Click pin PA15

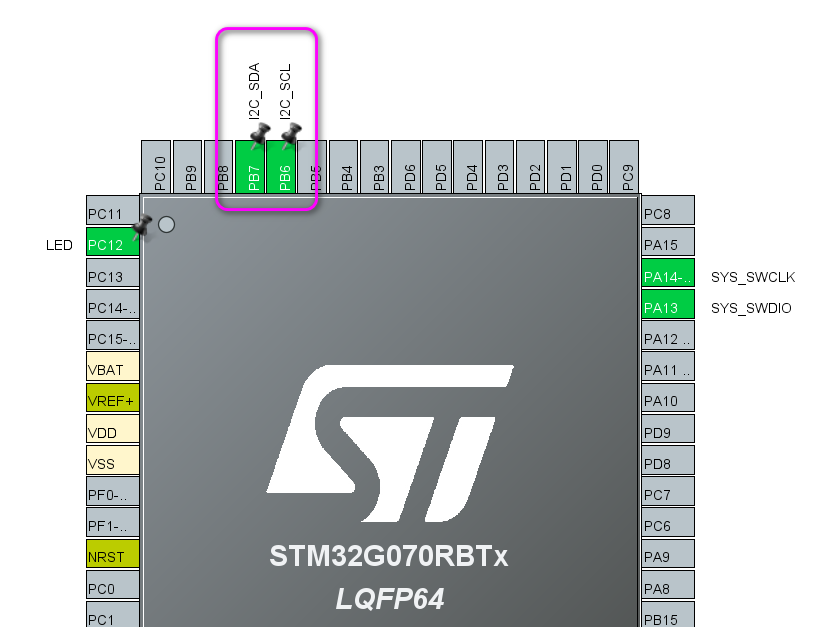point(668,242)
